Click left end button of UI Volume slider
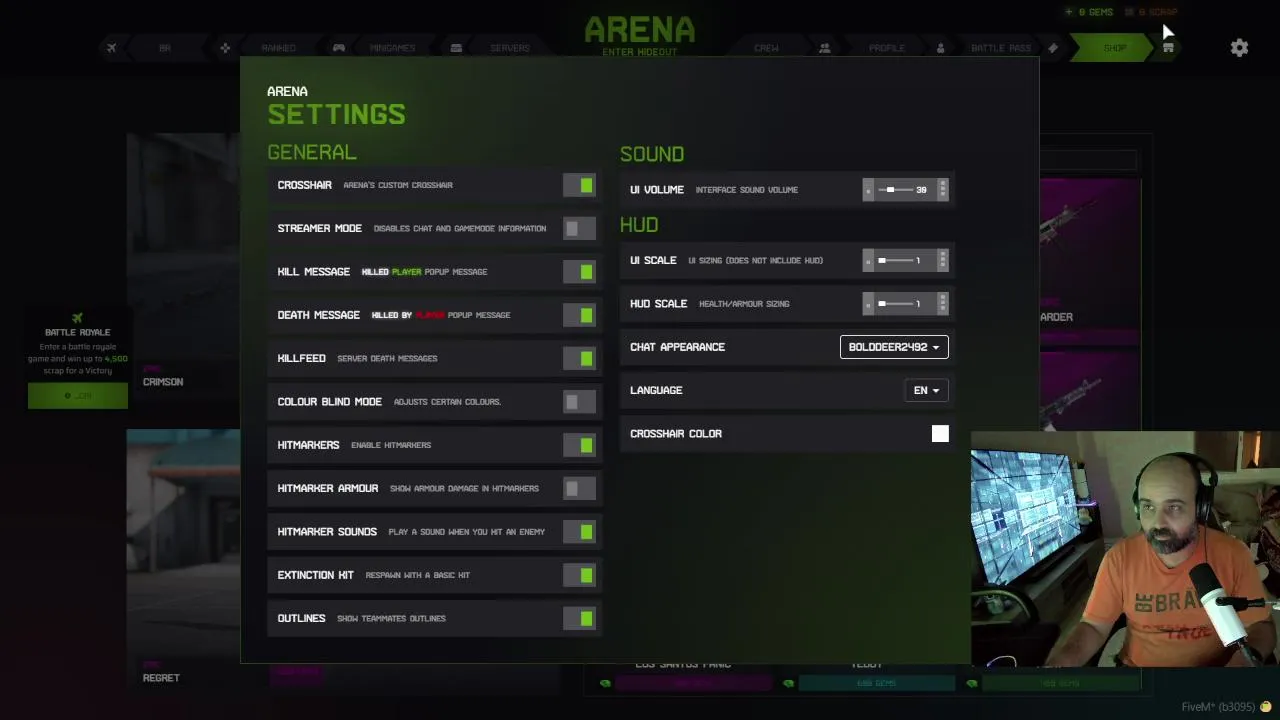1280x720 pixels. (868, 190)
